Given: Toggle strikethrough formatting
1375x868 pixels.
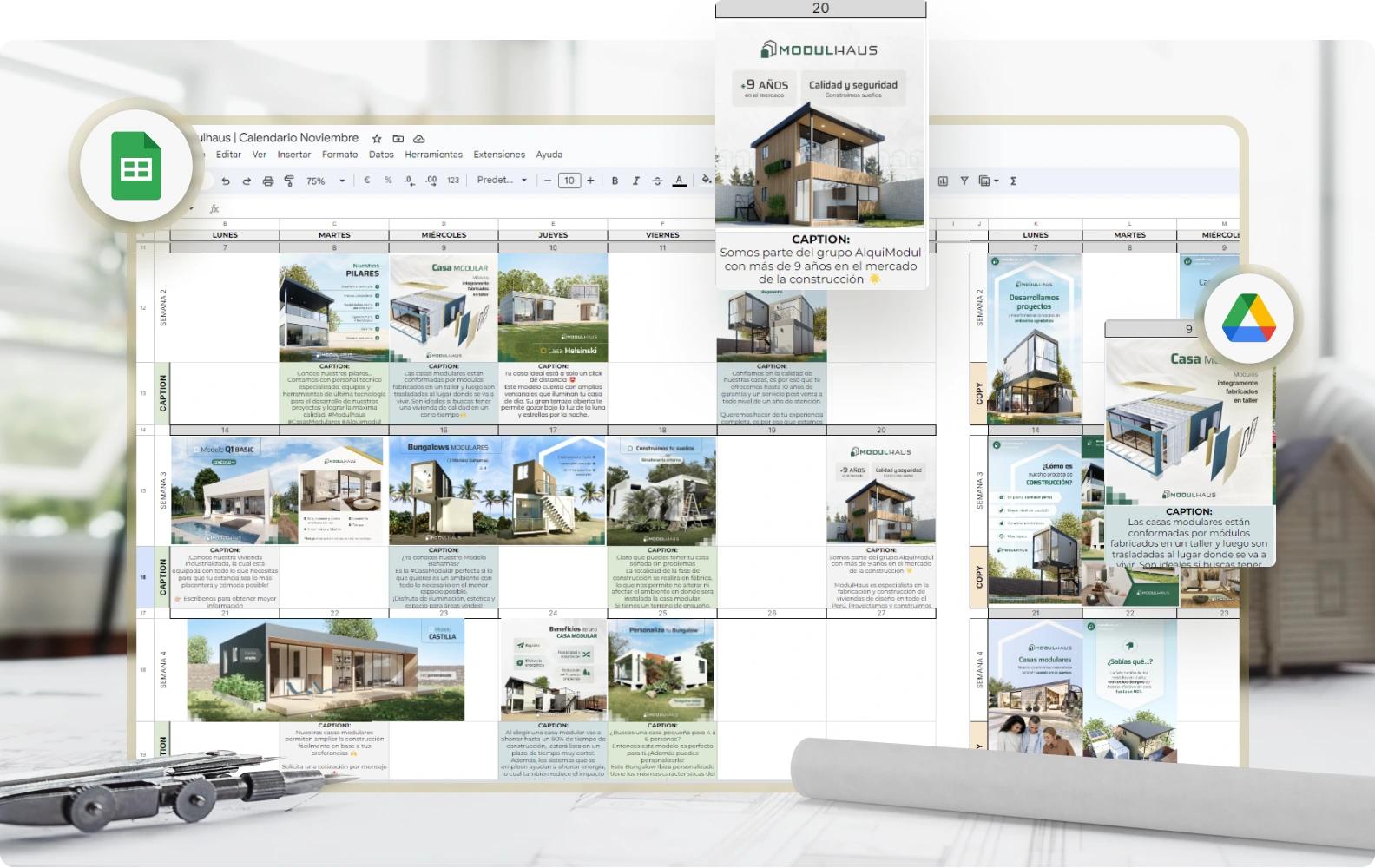Looking at the screenshot, I should tap(657, 181).
